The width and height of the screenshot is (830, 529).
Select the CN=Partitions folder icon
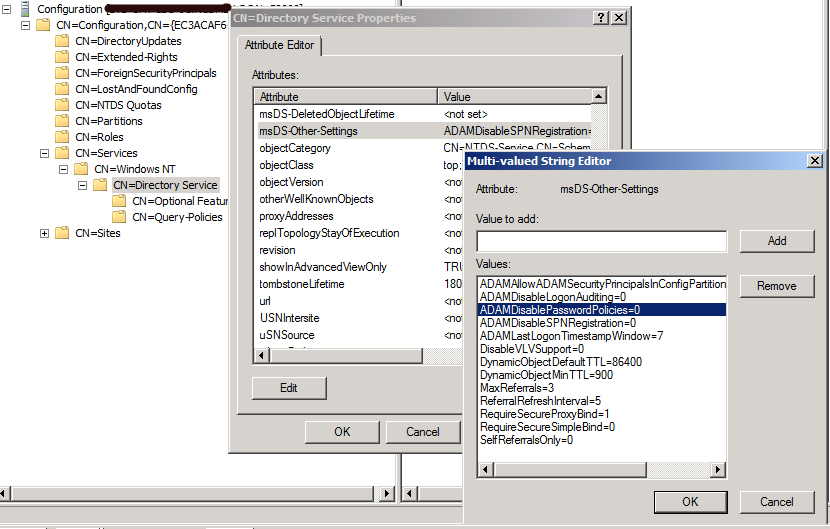tap(63, 121)
